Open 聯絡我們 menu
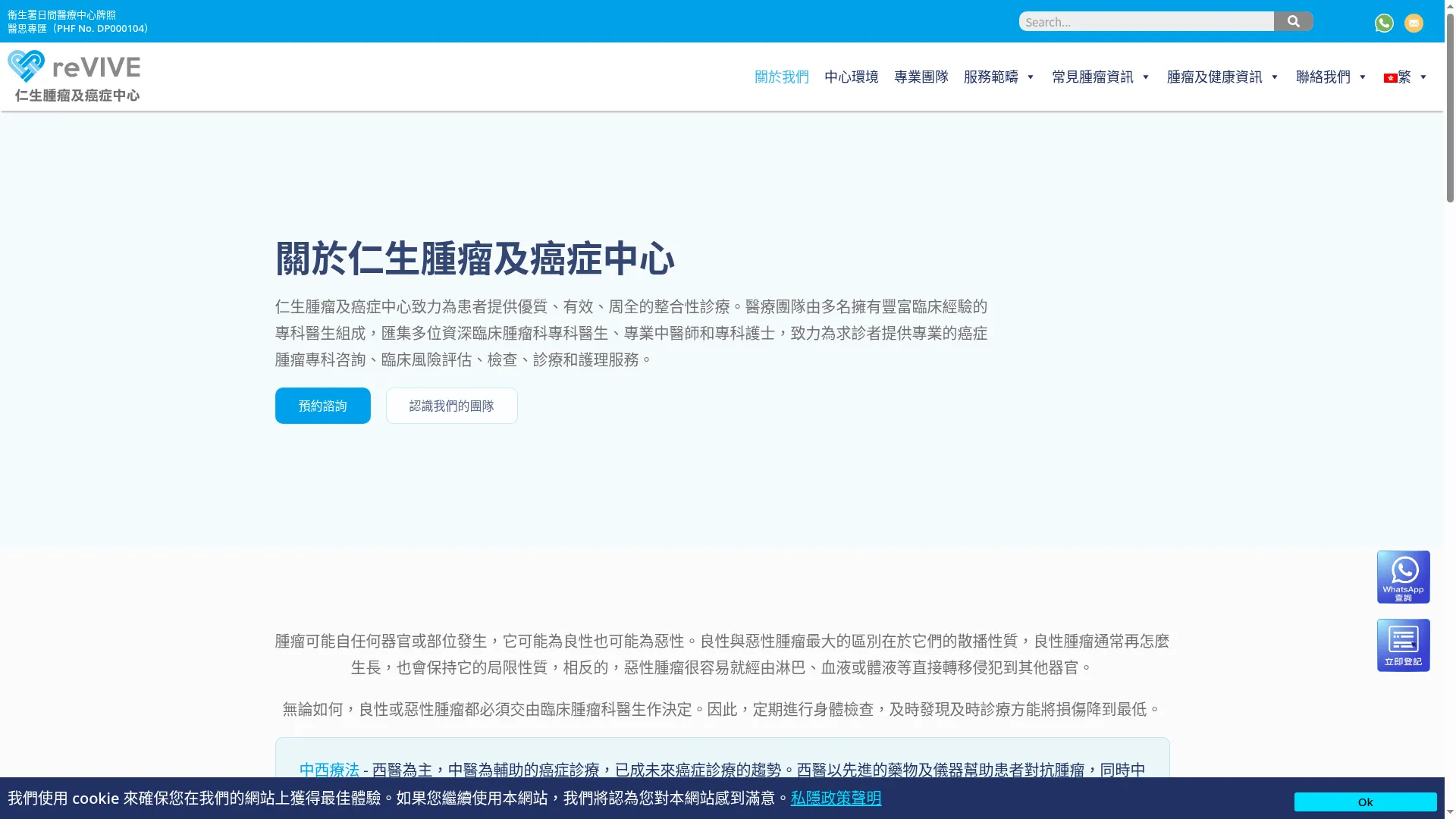 click(x=1323, y=77)
